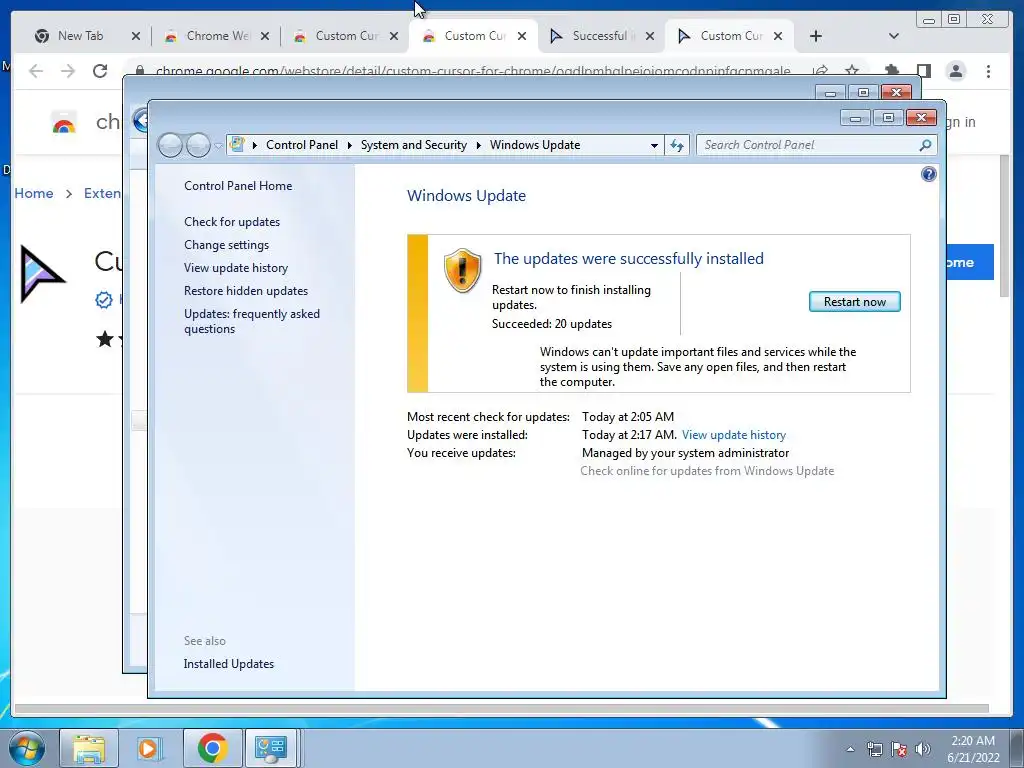The width and height of the screenshot is (1024, 768).
Task: Click Google Chrome taskbar icon
Action: [212, 748]
